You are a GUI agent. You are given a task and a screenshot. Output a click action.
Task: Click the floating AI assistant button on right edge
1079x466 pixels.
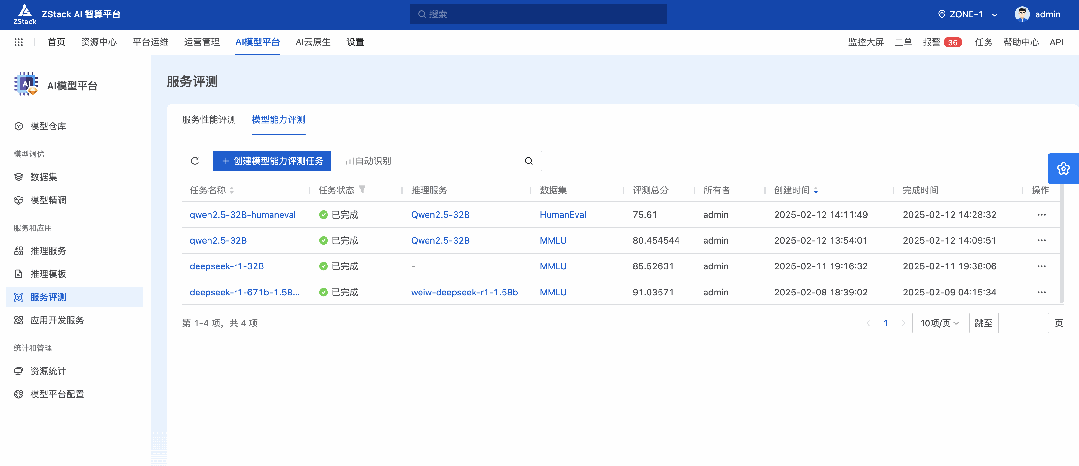1063,168
